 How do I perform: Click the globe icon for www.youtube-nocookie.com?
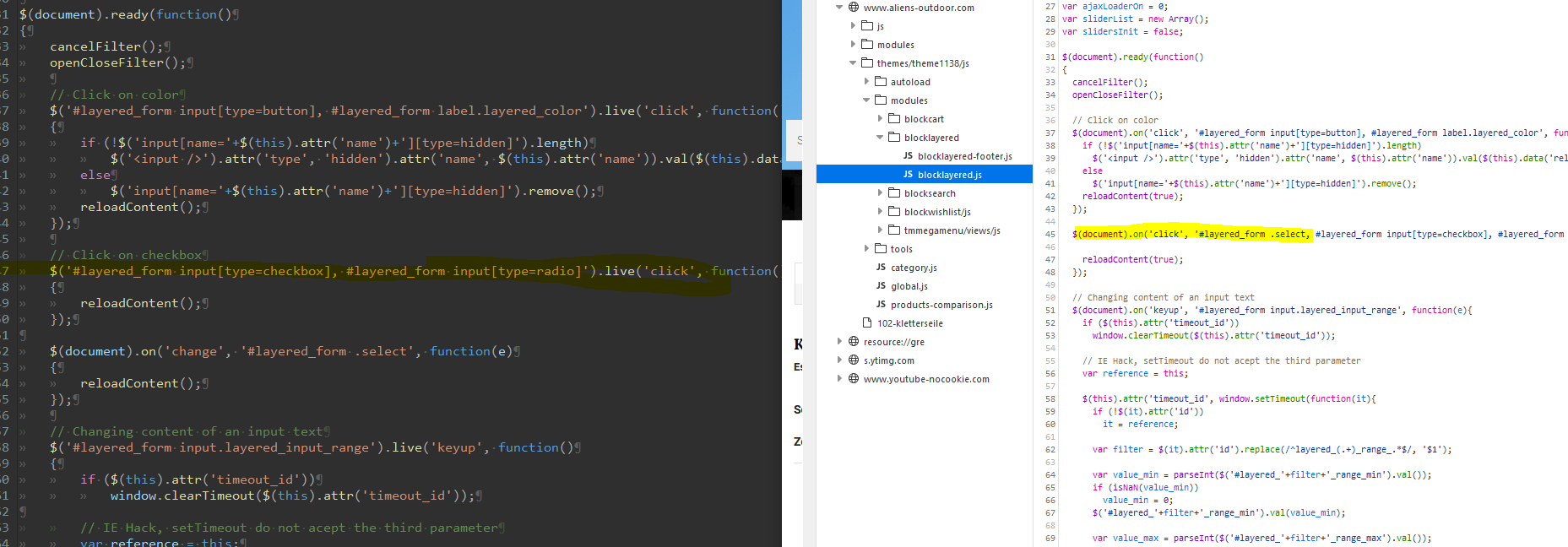tap(854, 379)
